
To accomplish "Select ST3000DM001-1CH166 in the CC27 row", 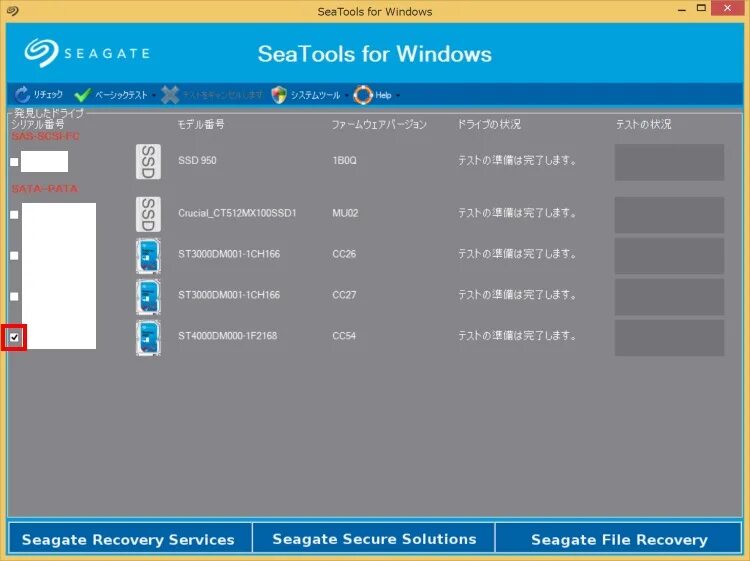I will (x=229, y=295).
